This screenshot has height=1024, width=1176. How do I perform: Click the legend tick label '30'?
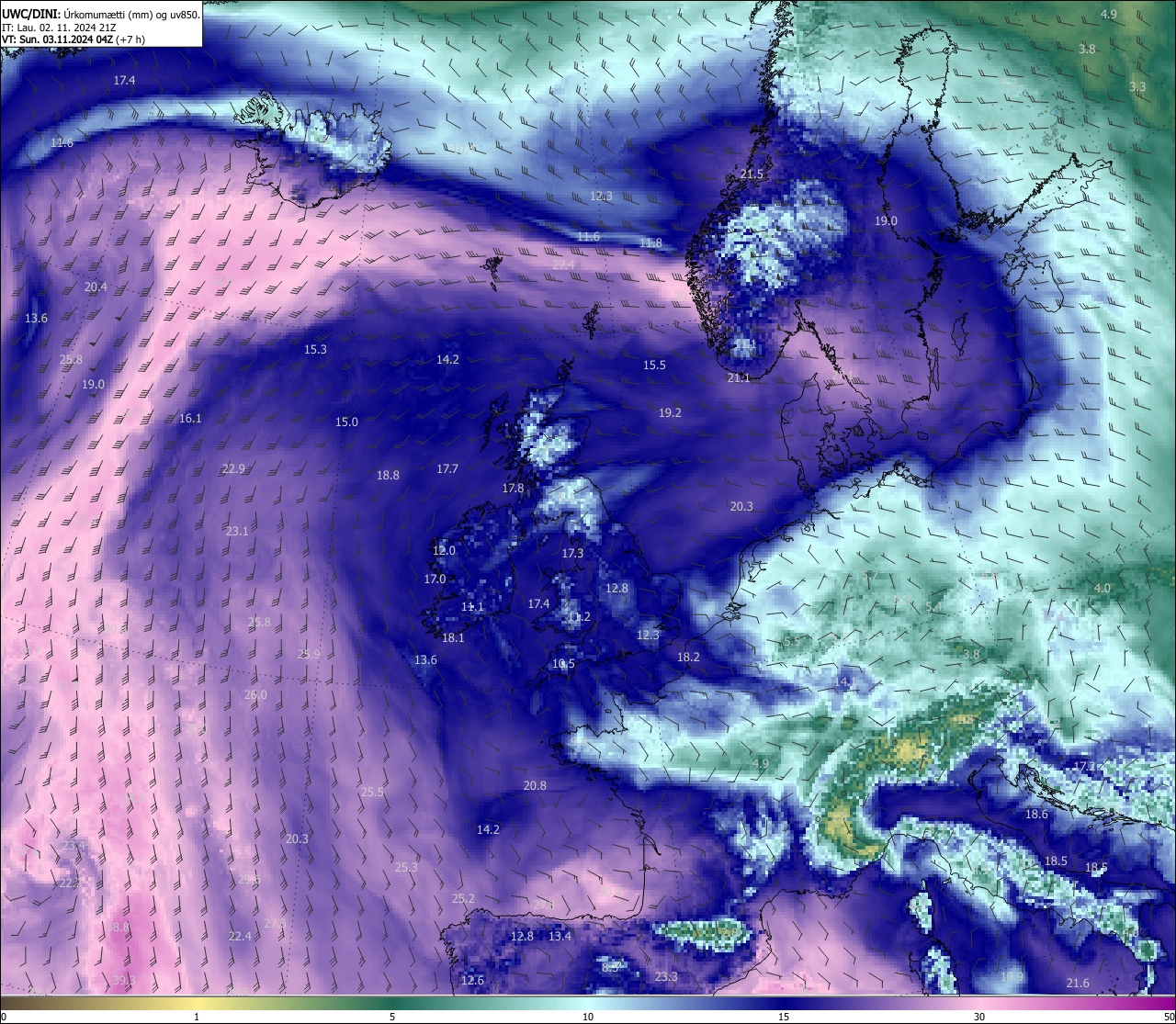point(979,1017)
